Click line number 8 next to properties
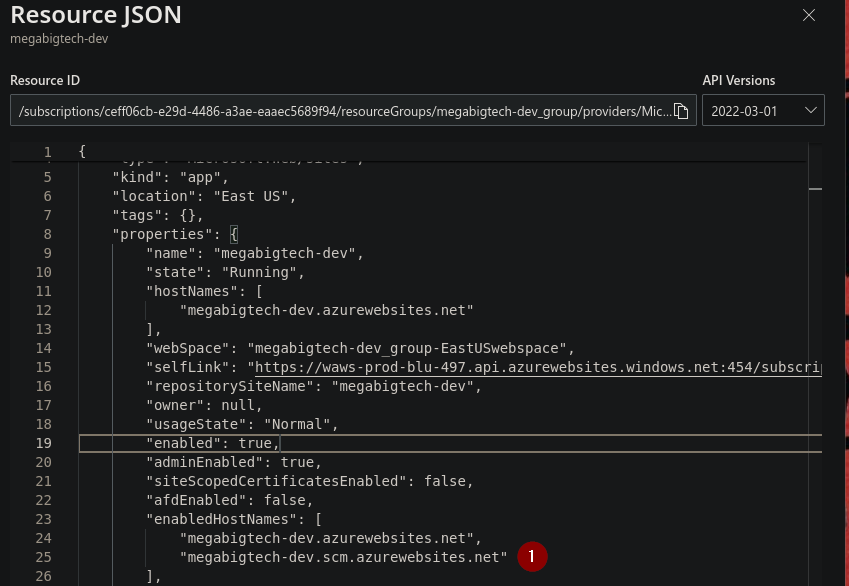 [x=47, y=233]
